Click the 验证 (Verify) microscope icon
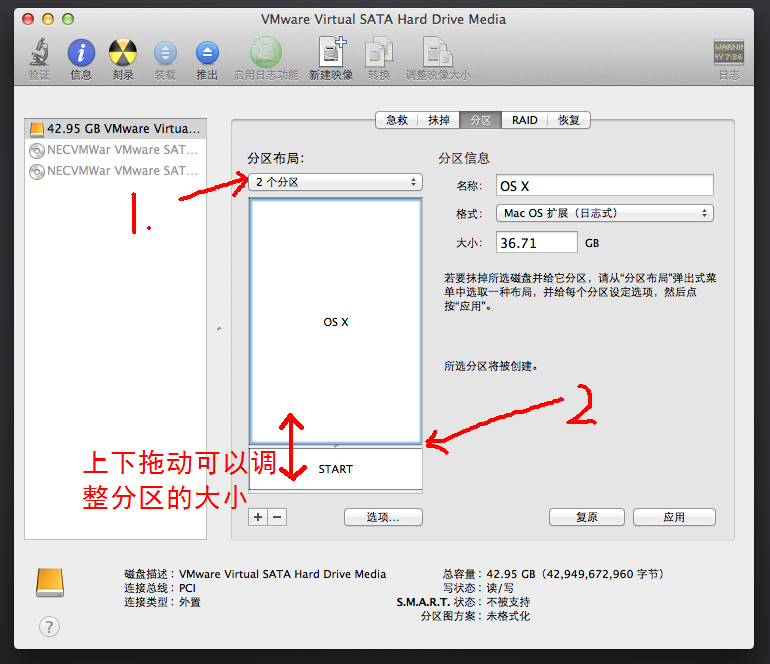Image resolution: width=770 pixels, height=664 pixels. (x=39, y=53)
